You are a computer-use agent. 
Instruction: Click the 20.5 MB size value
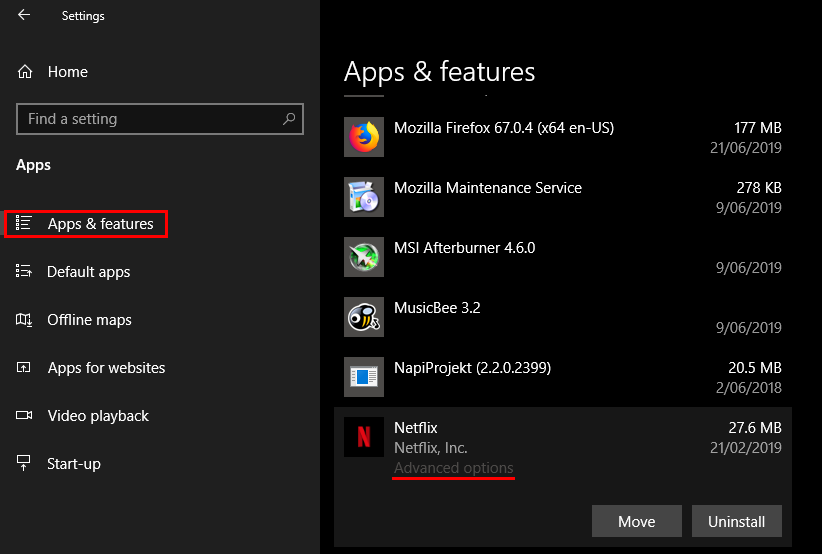[755, 367]
